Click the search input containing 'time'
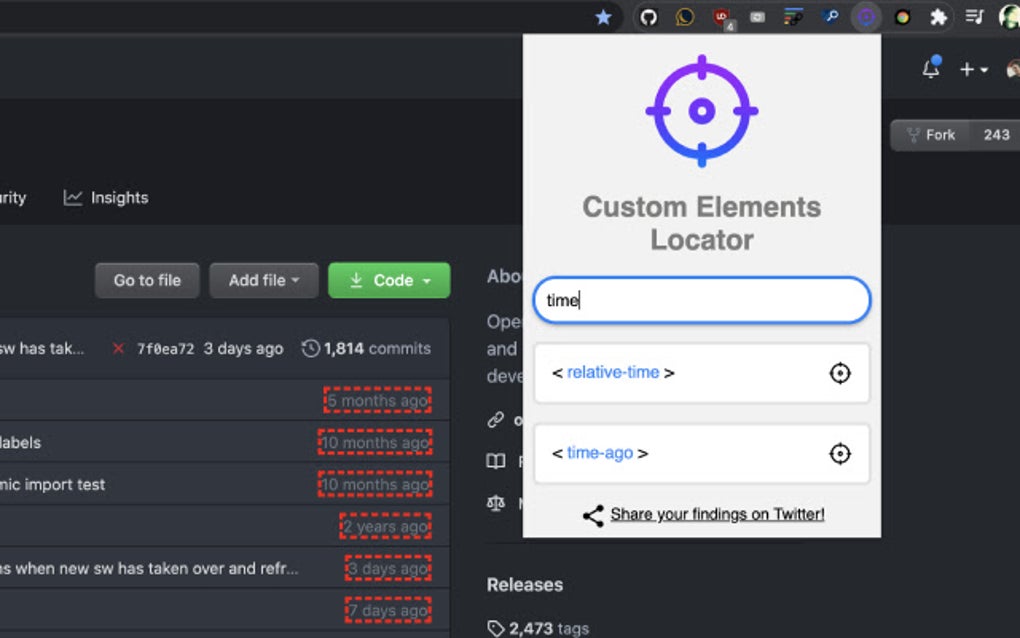Image resolution: width=1020 pixels, height=638 pixels. point(700,300)
